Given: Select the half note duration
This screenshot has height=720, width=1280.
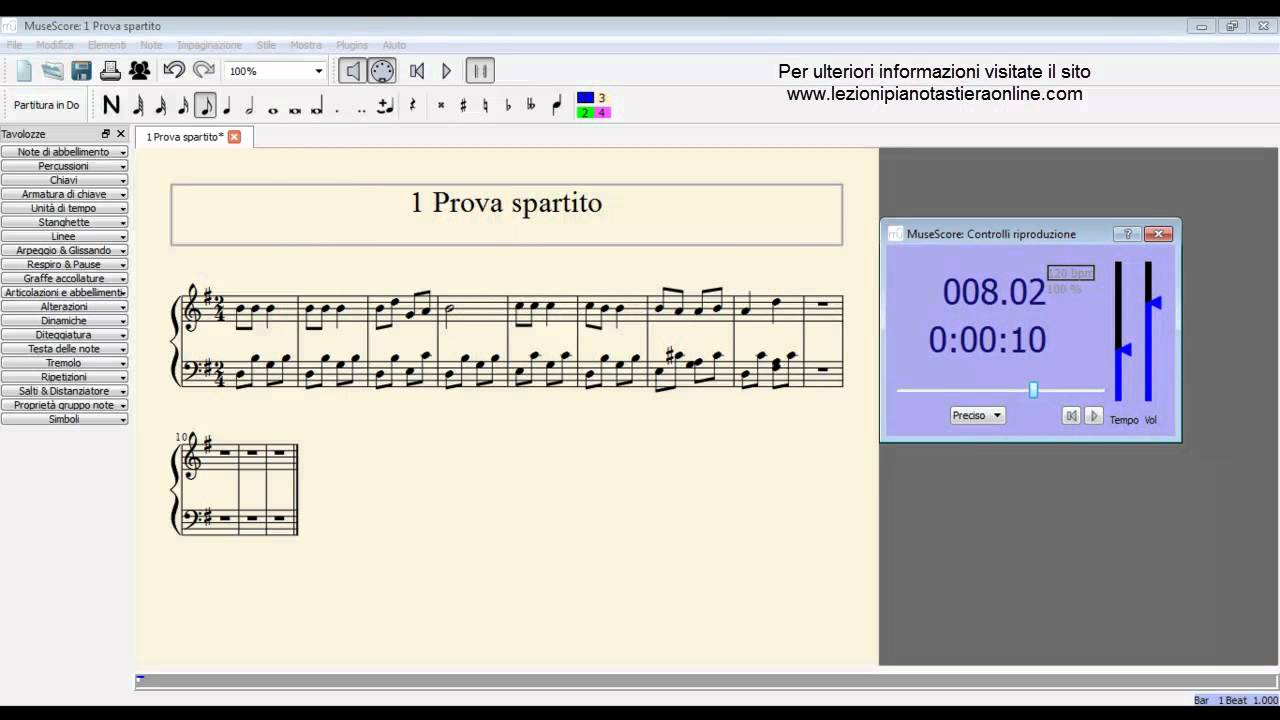Looking at the screenshot, I should [x=249, y=105].
